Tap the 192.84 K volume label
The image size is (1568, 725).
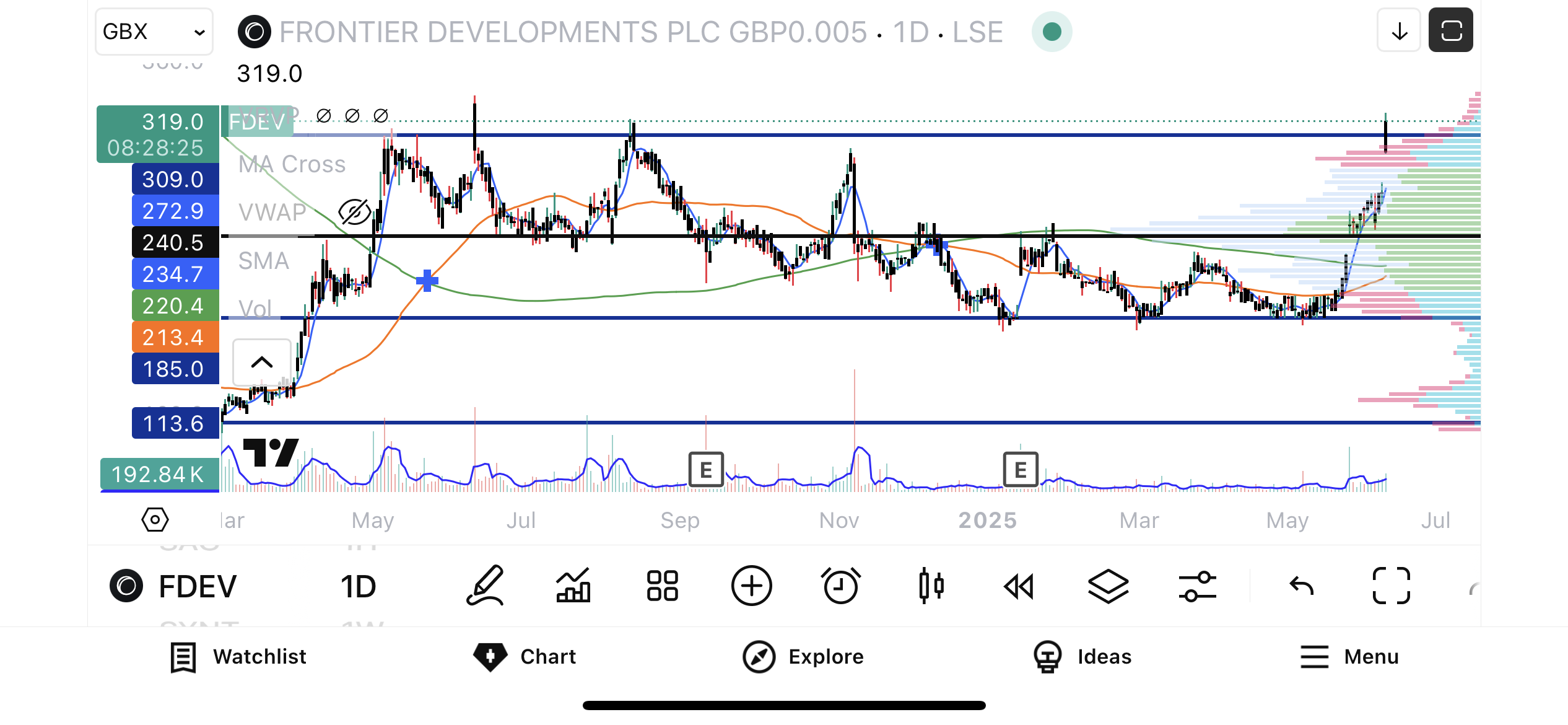160,474
